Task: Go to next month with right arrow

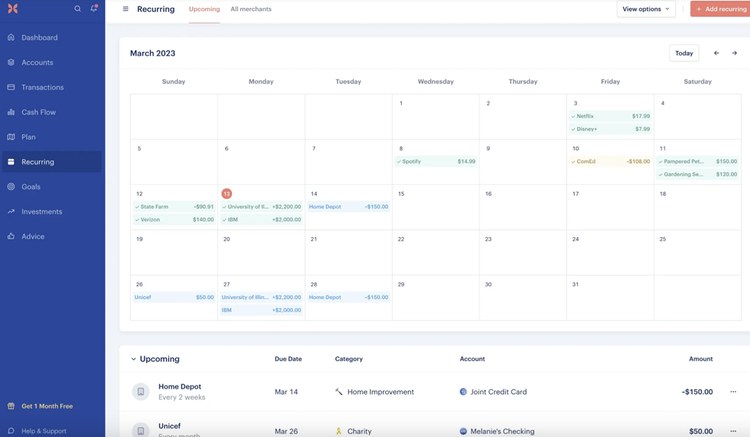Action: (x=734, y=53)
